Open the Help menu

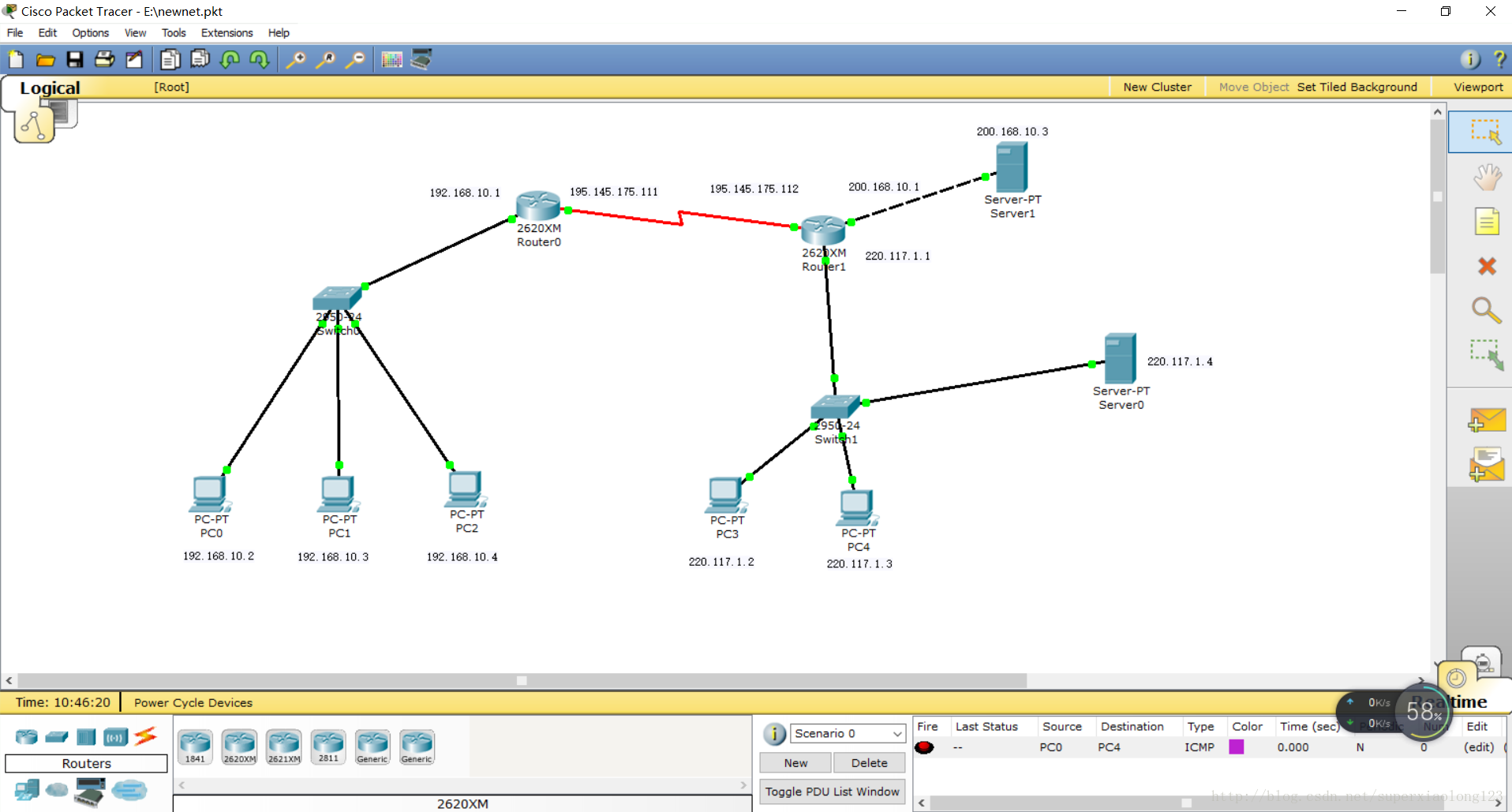(x=279, y=32)
